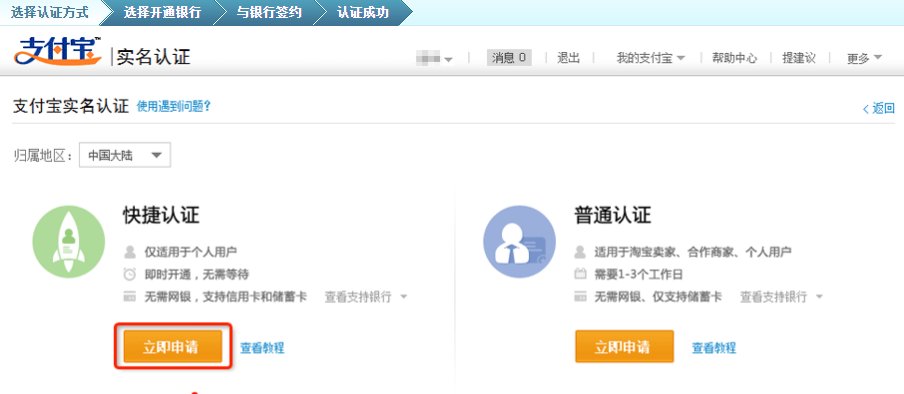Select the 选择认证方式 step tab
904x394 pixels.
(50, 12)
